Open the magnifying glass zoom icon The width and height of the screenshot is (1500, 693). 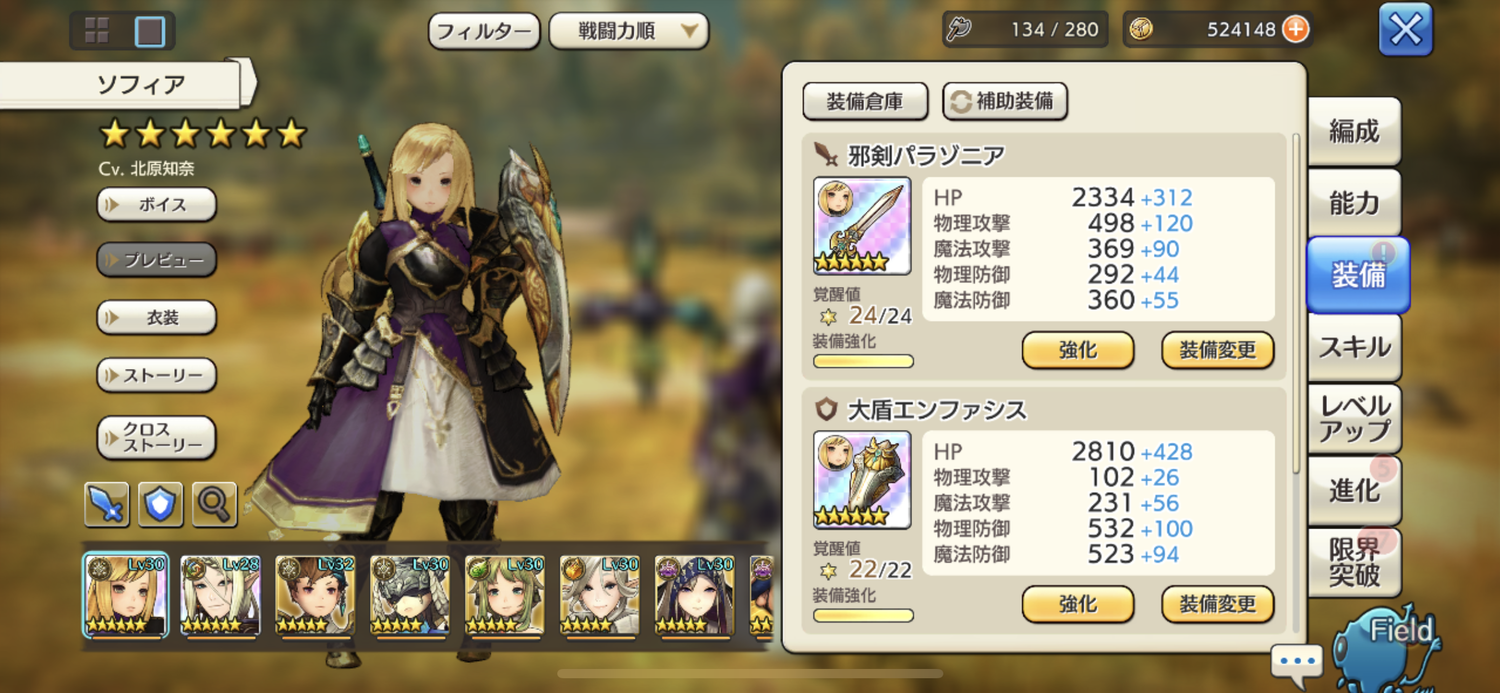tap(214, 504)
